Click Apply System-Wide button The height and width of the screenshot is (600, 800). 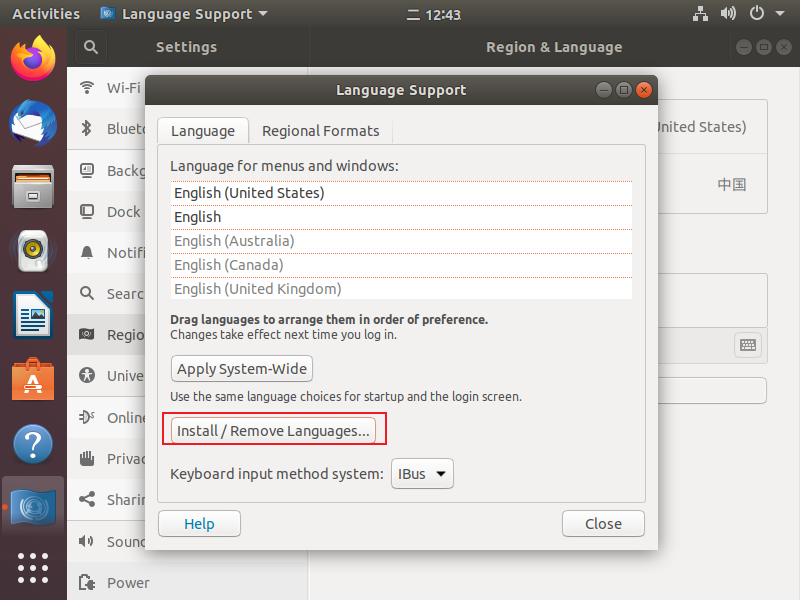pos(242,369)
